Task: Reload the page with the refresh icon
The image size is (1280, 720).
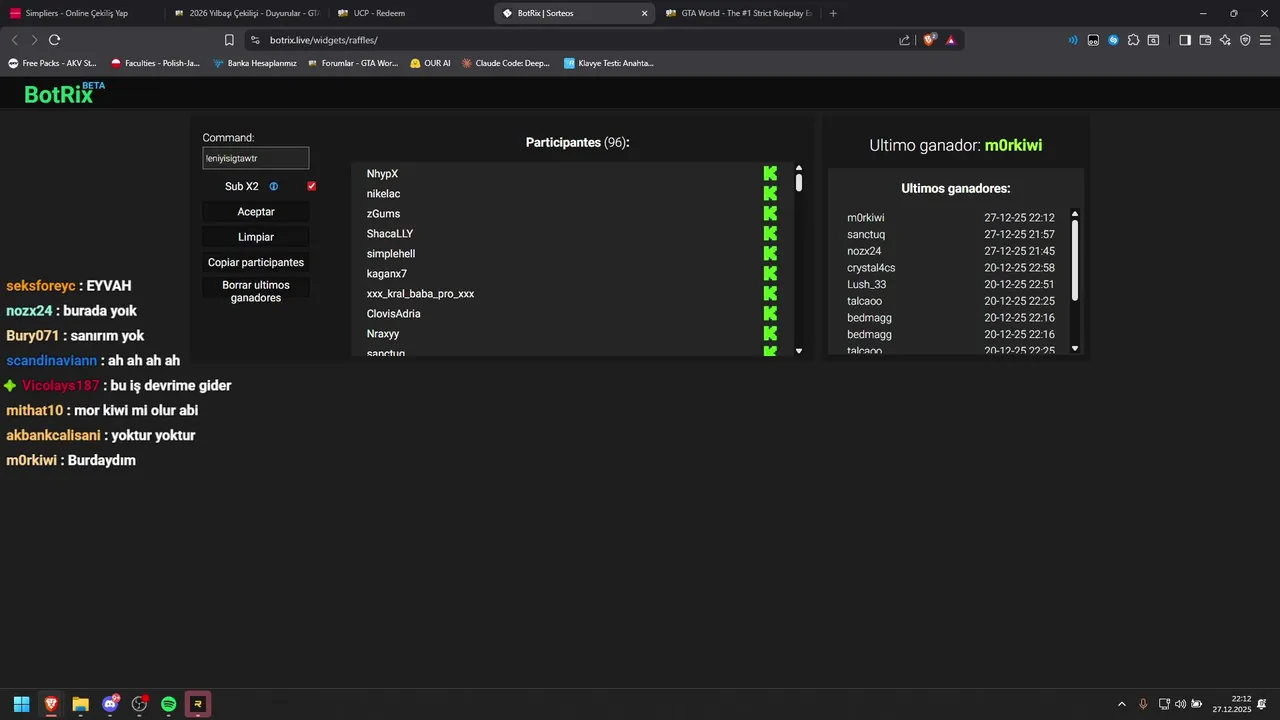Action: [x=54, y=40]
